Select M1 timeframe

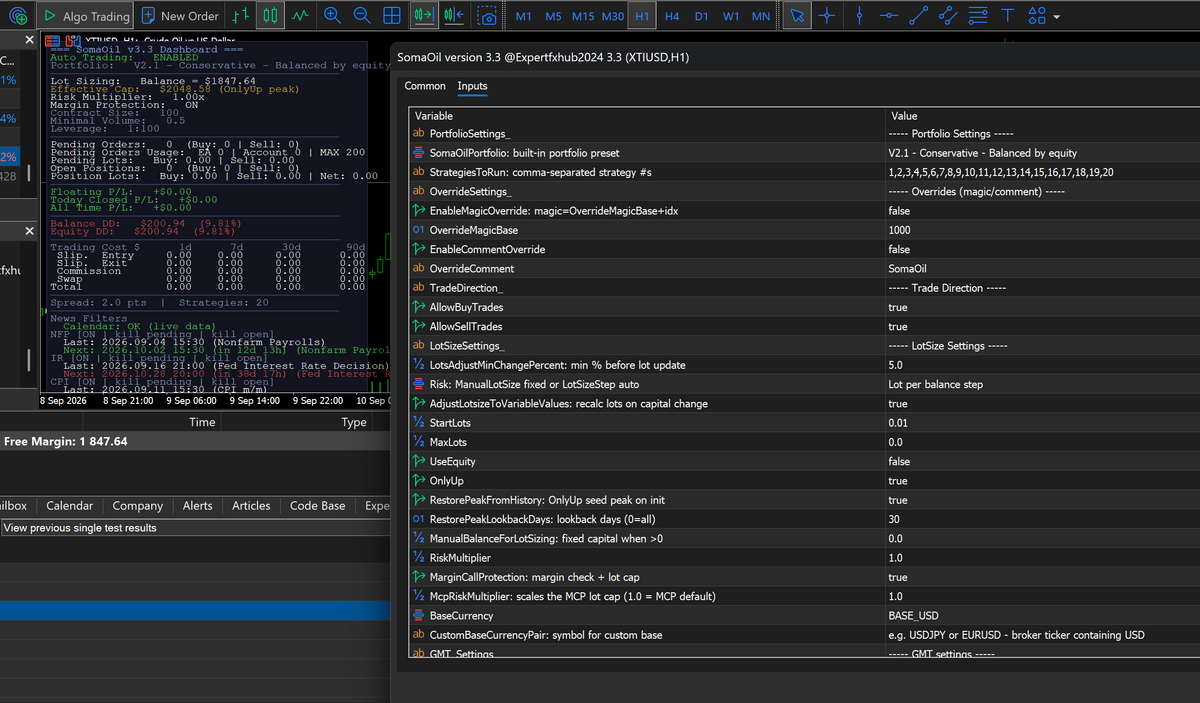pos(523,16)
